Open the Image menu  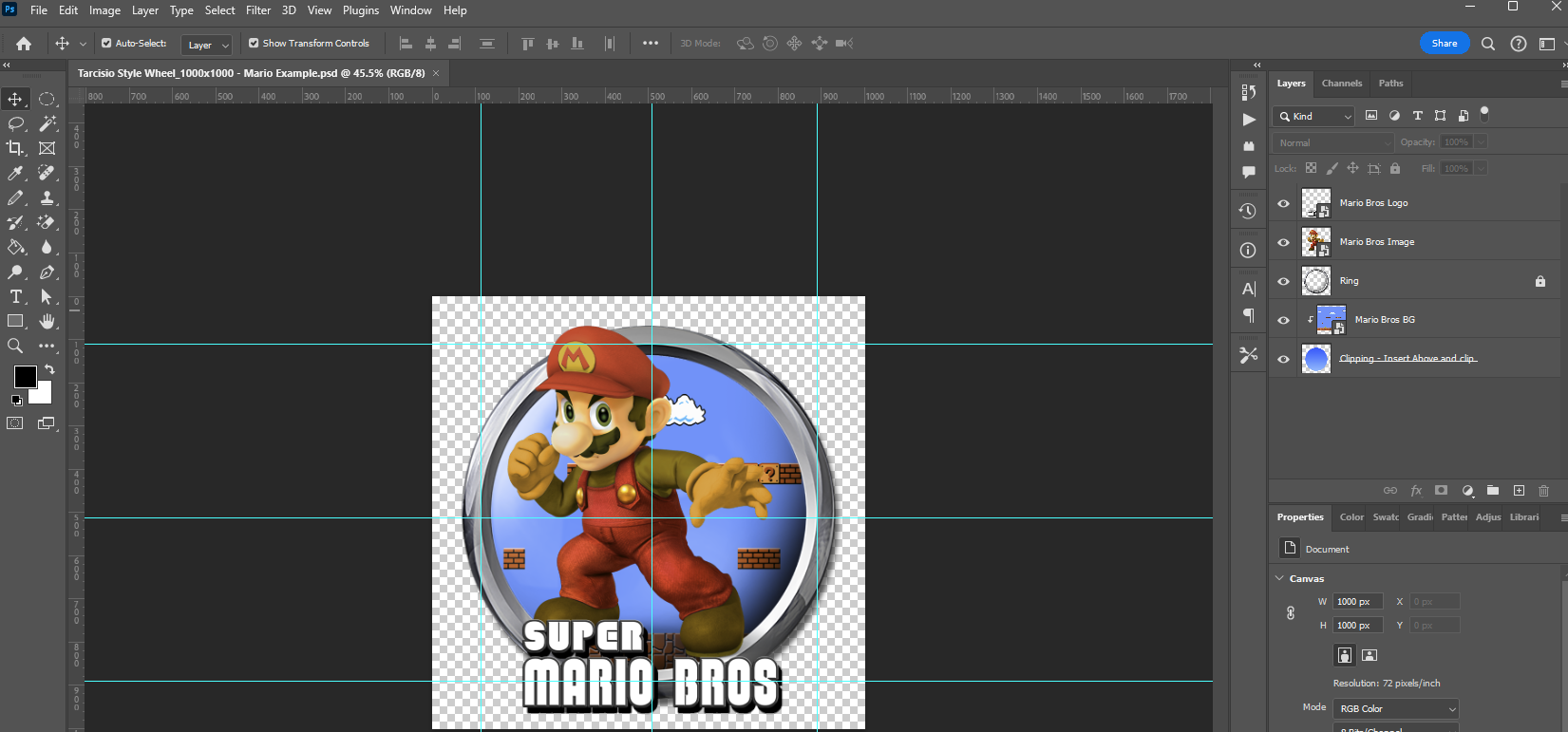[104, 10]
